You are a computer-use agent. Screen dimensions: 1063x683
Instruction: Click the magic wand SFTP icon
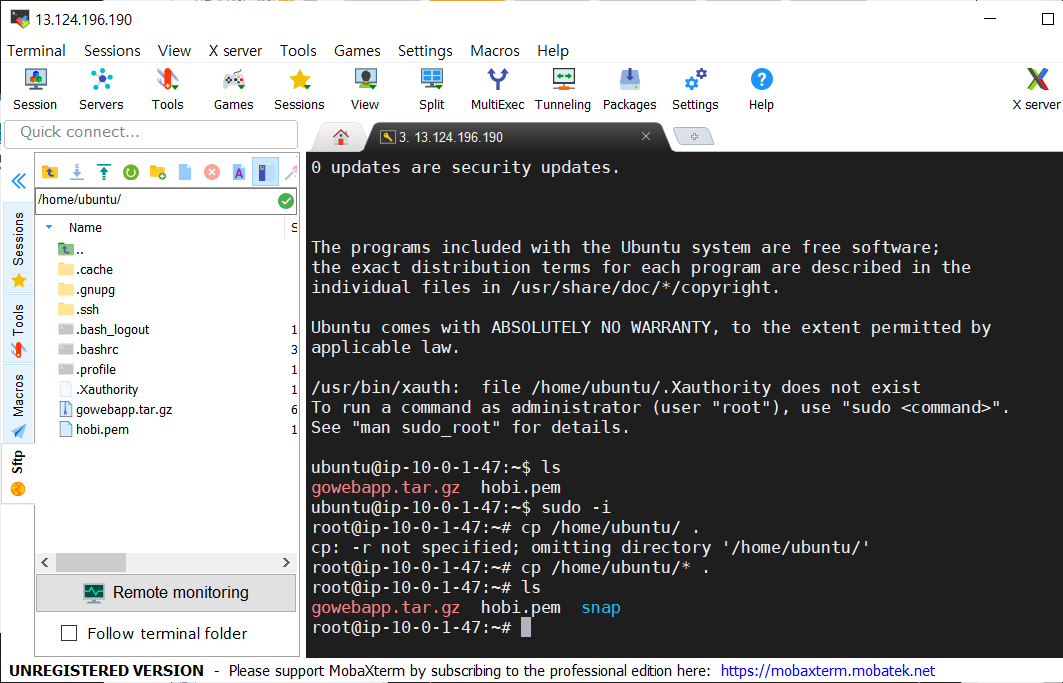[x=291, y=172]
